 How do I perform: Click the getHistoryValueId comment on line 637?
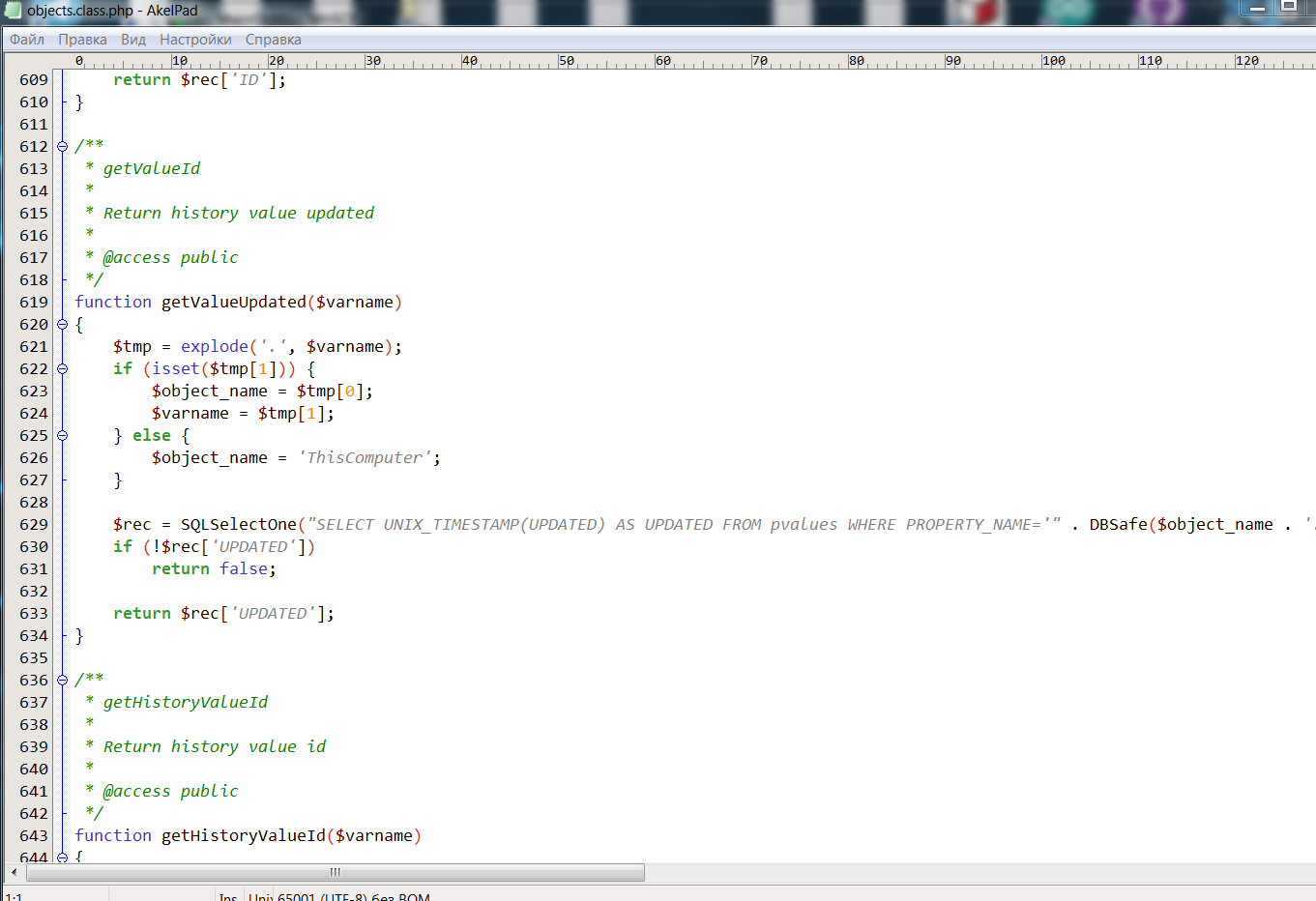pyautogui.click(x=186, y=702)
